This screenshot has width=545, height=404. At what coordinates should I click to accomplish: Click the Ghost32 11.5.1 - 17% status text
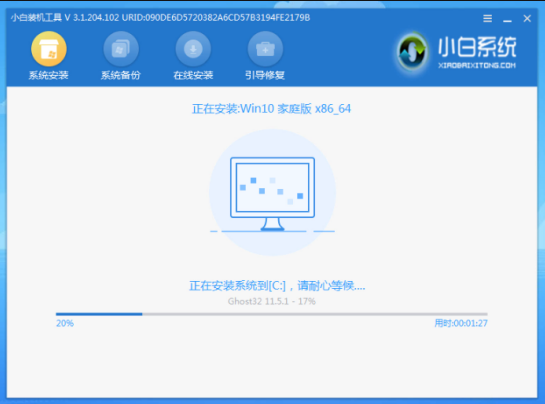[272, 301]
